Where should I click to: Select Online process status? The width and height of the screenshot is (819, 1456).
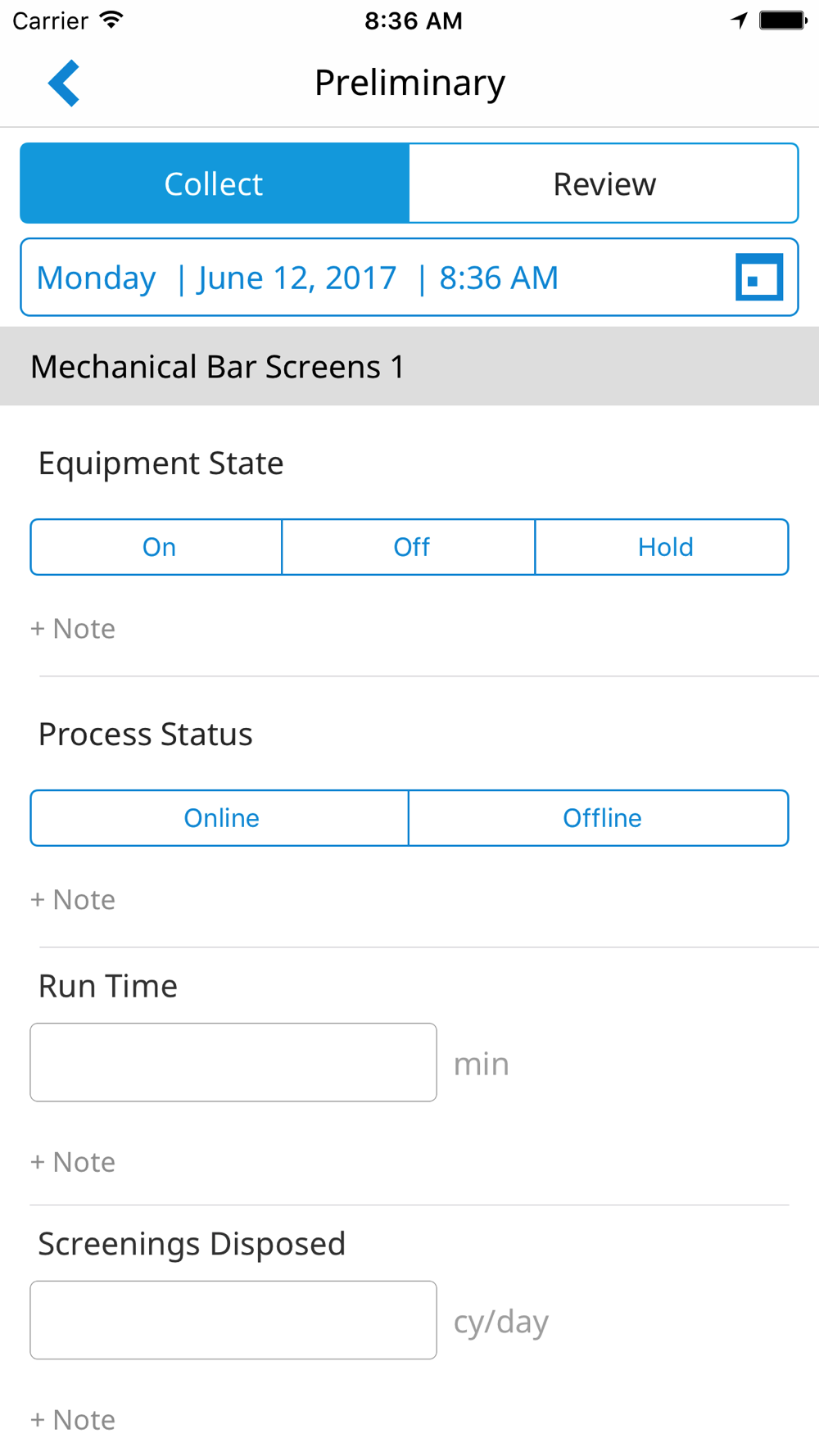220,818
